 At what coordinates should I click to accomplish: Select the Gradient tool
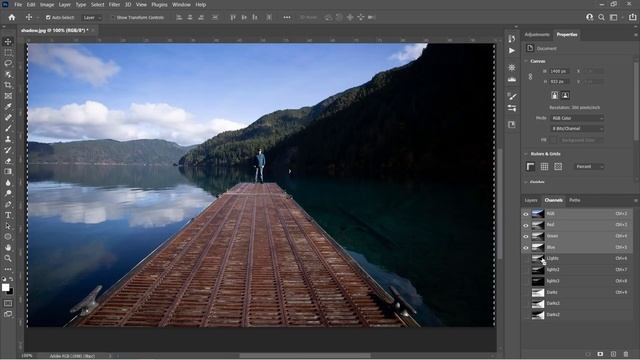click(8, 171)
